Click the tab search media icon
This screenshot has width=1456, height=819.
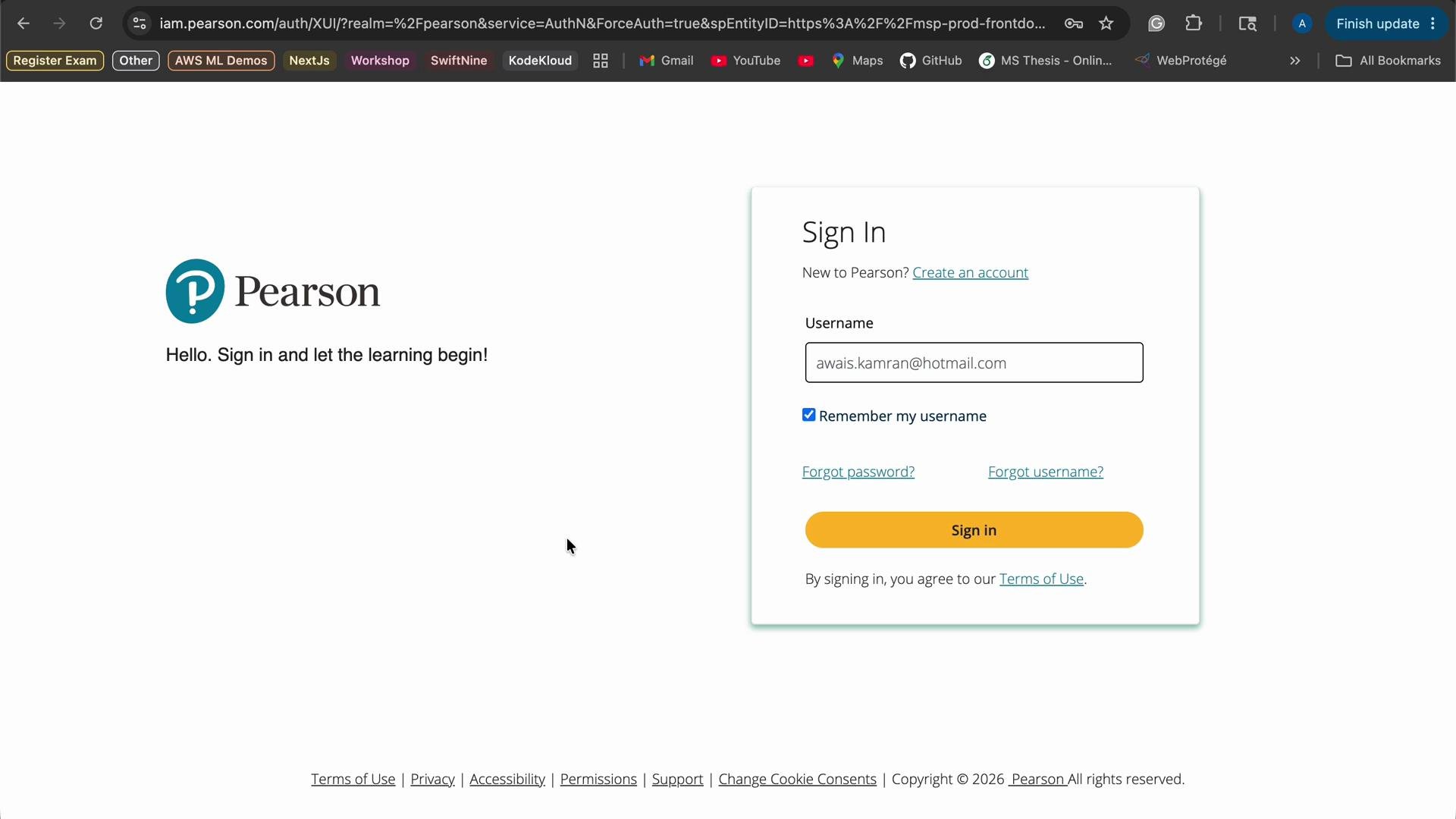pyautogui.click(x=1247, y=24)
